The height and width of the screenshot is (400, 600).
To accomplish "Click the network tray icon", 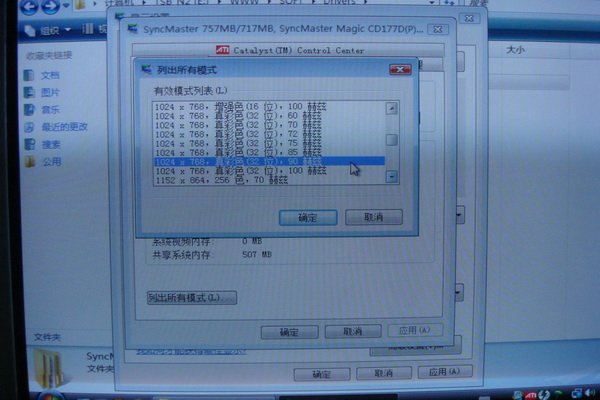I will [577, 393].
